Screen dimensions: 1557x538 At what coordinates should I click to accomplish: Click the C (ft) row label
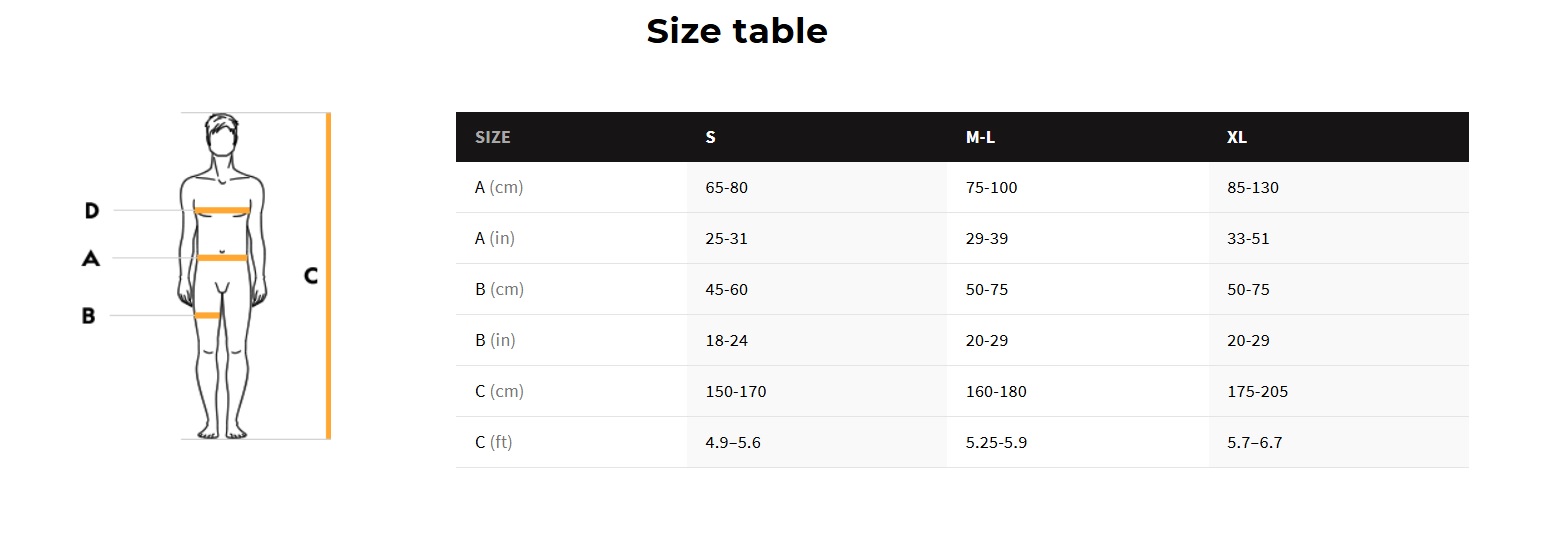(494, 442)
